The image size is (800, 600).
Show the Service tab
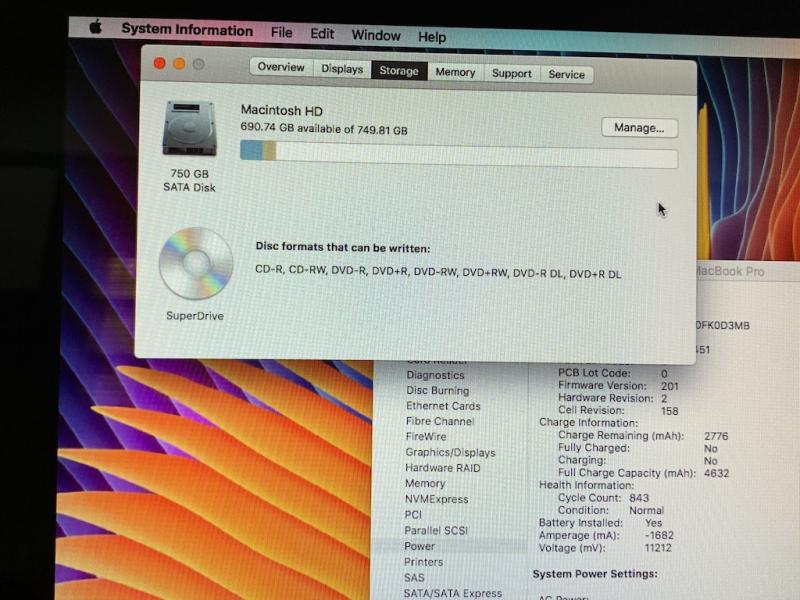tap(566, 74)
